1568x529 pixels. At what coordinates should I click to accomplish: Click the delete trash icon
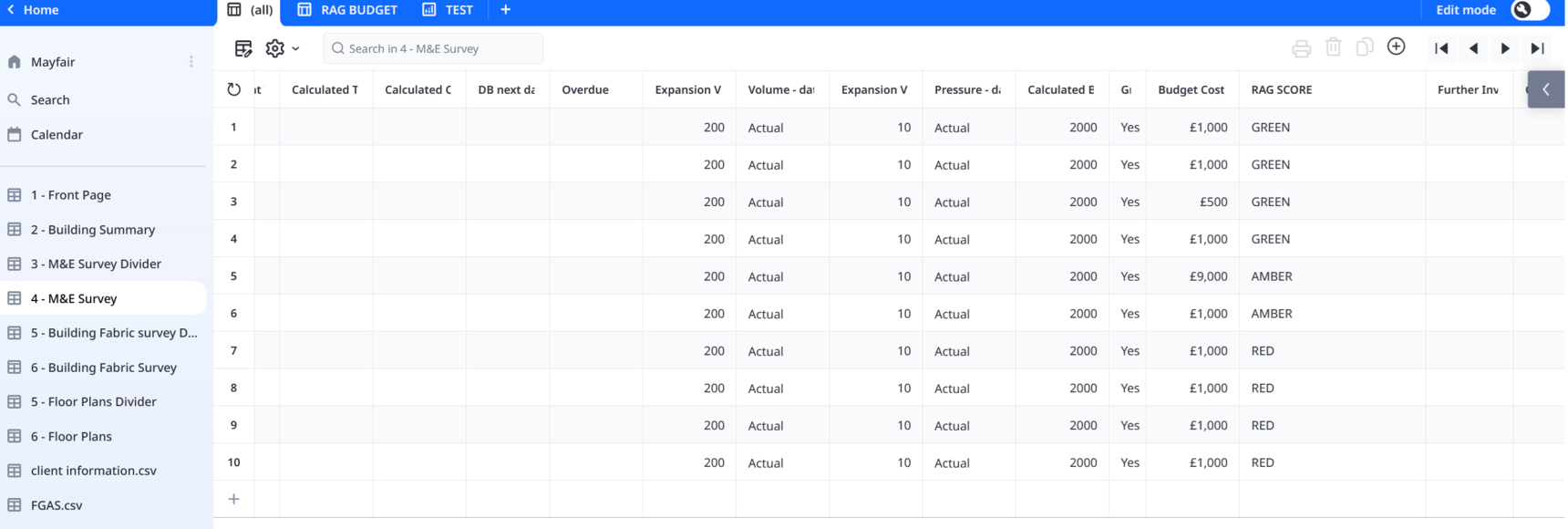tap(1333, 47)
